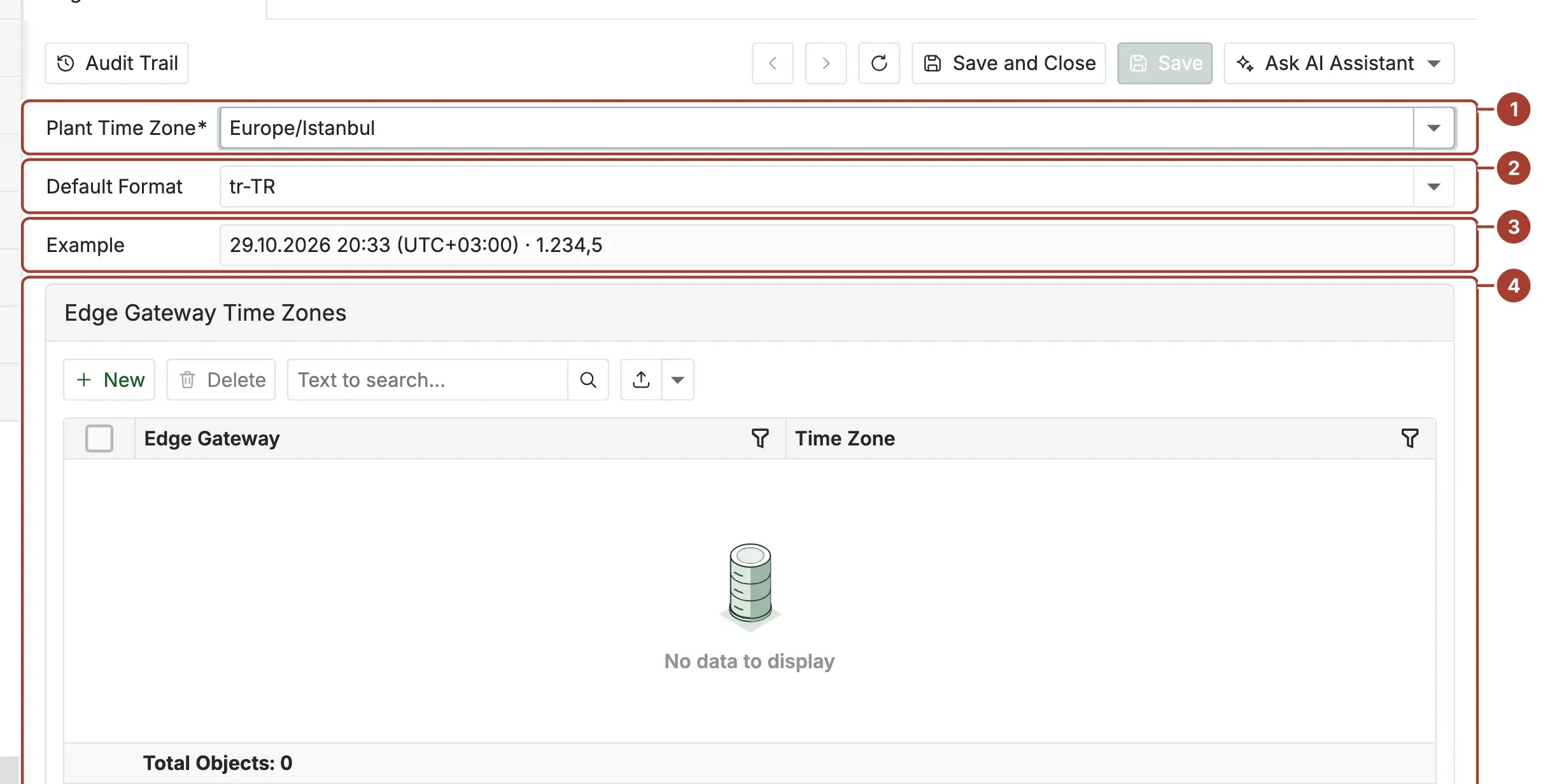
Task: Expand the Ask AI Assistant dropdown arrow
Action: 1434,63
